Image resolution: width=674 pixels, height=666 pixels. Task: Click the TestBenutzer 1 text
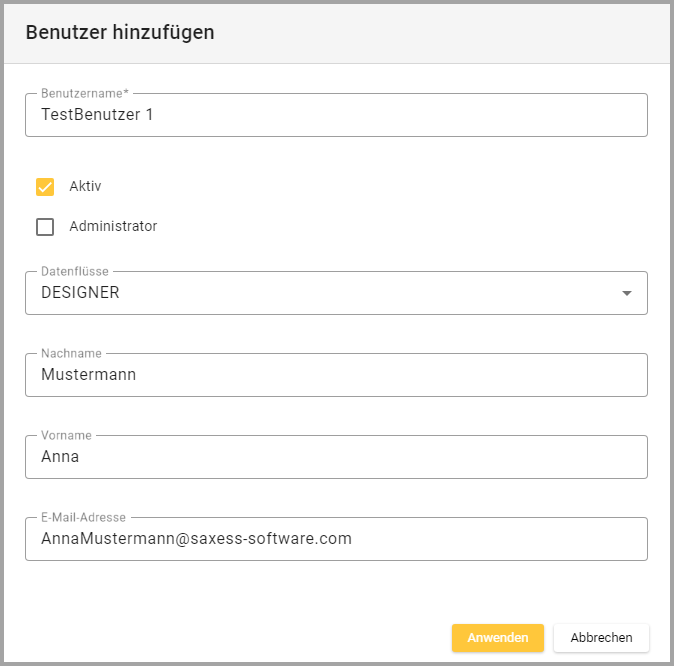[97, 115]
